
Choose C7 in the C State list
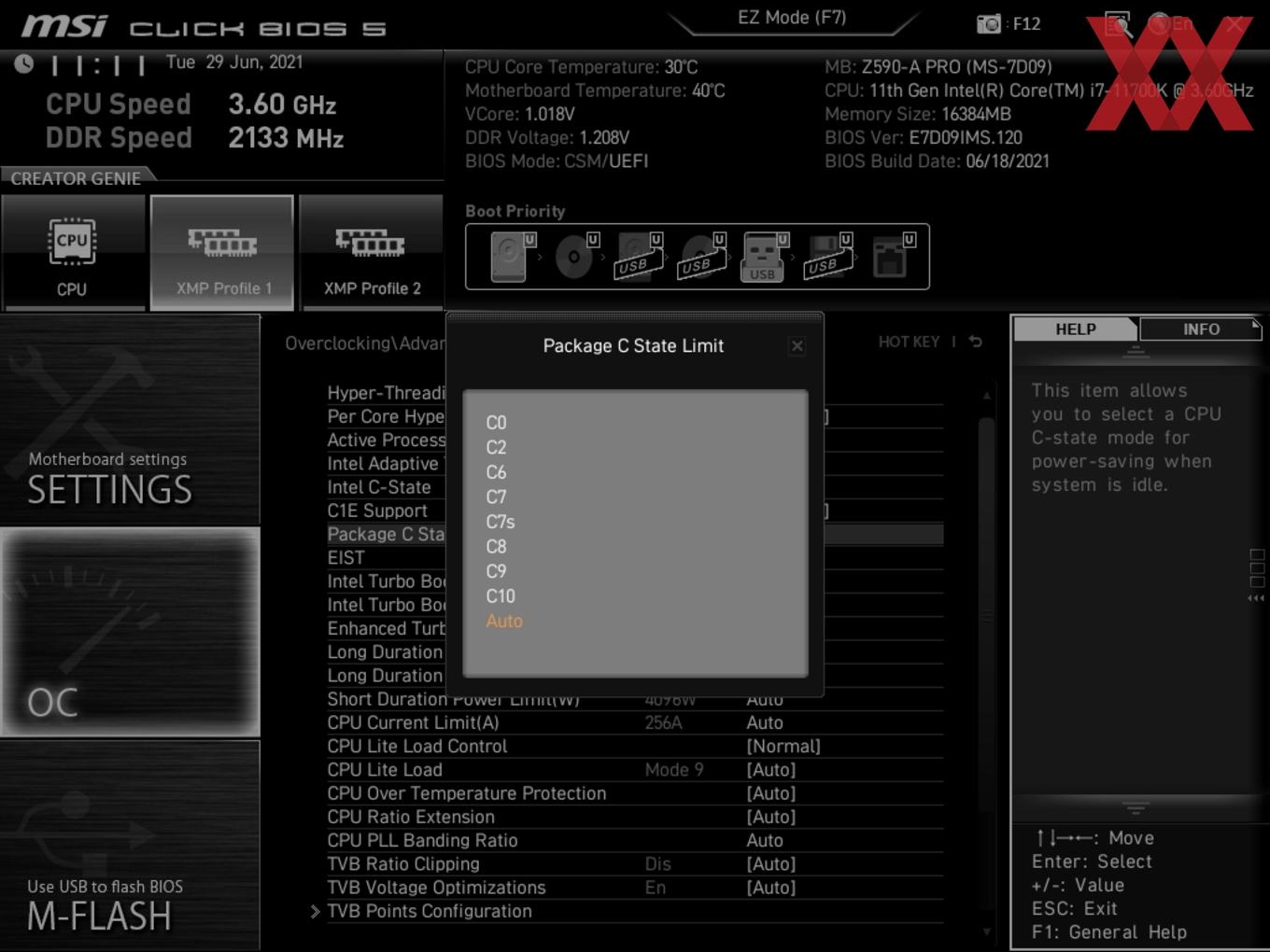496,497
